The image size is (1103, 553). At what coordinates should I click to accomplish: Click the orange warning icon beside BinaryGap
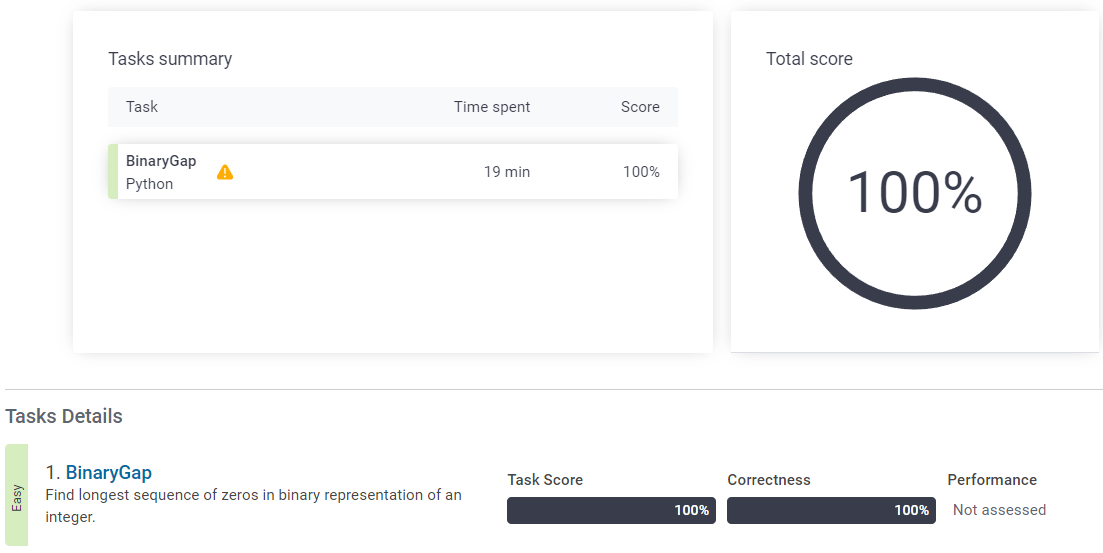coord(224,172)
